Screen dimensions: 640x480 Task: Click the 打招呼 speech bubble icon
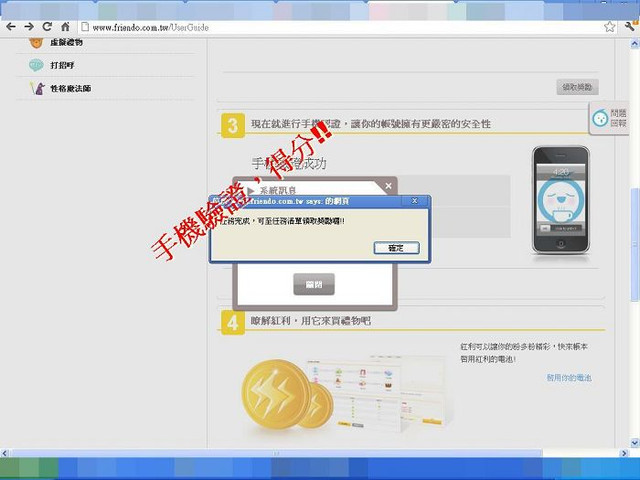pyautogui.click(x=36, y=65)
